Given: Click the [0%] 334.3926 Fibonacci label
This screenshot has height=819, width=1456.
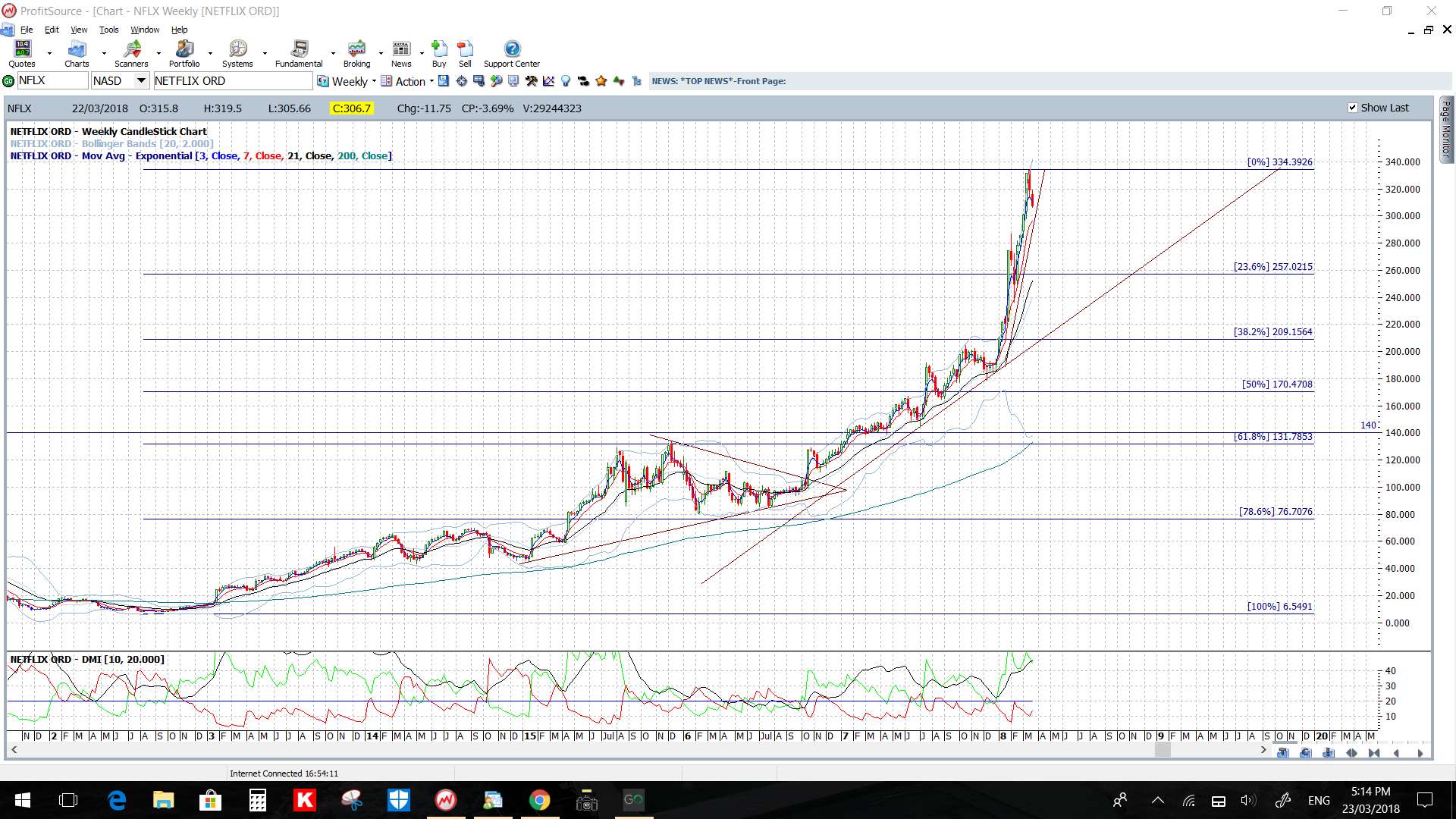Looking at the screenshot, I should coord(1280,162).
